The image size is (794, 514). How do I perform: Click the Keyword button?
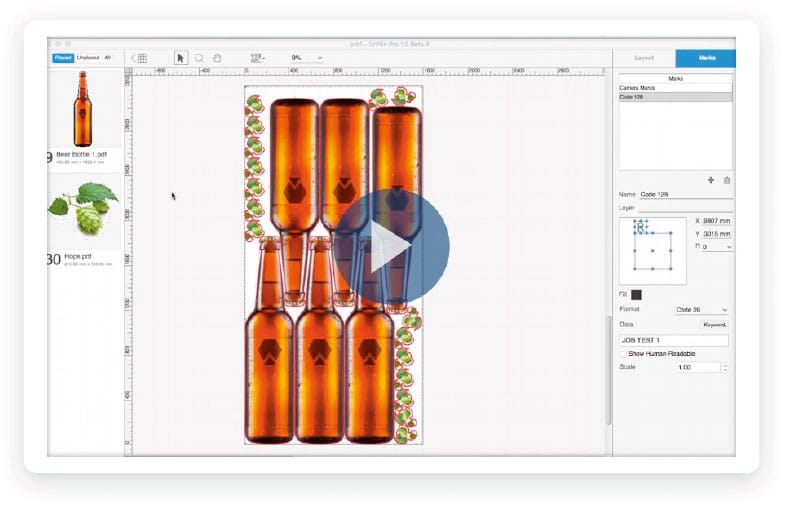(x=714, y=325)
